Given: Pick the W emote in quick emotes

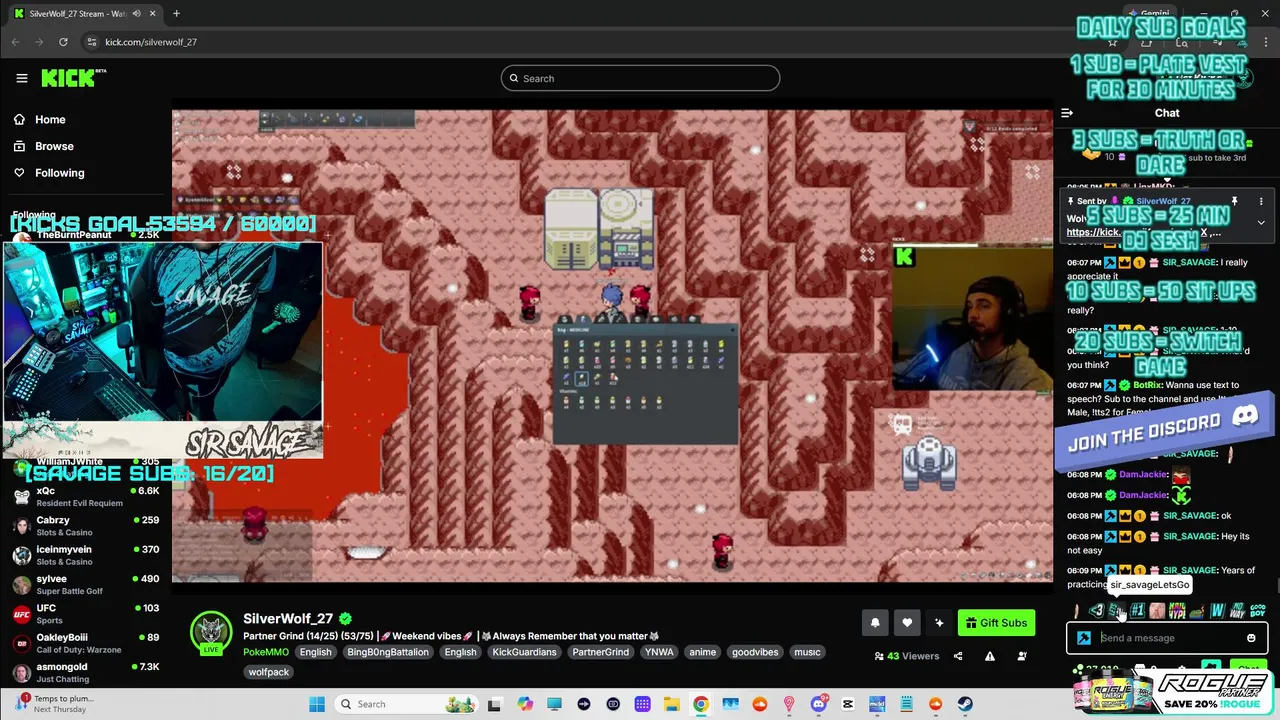Looking at the screenshot, I should click(1217, 610).
